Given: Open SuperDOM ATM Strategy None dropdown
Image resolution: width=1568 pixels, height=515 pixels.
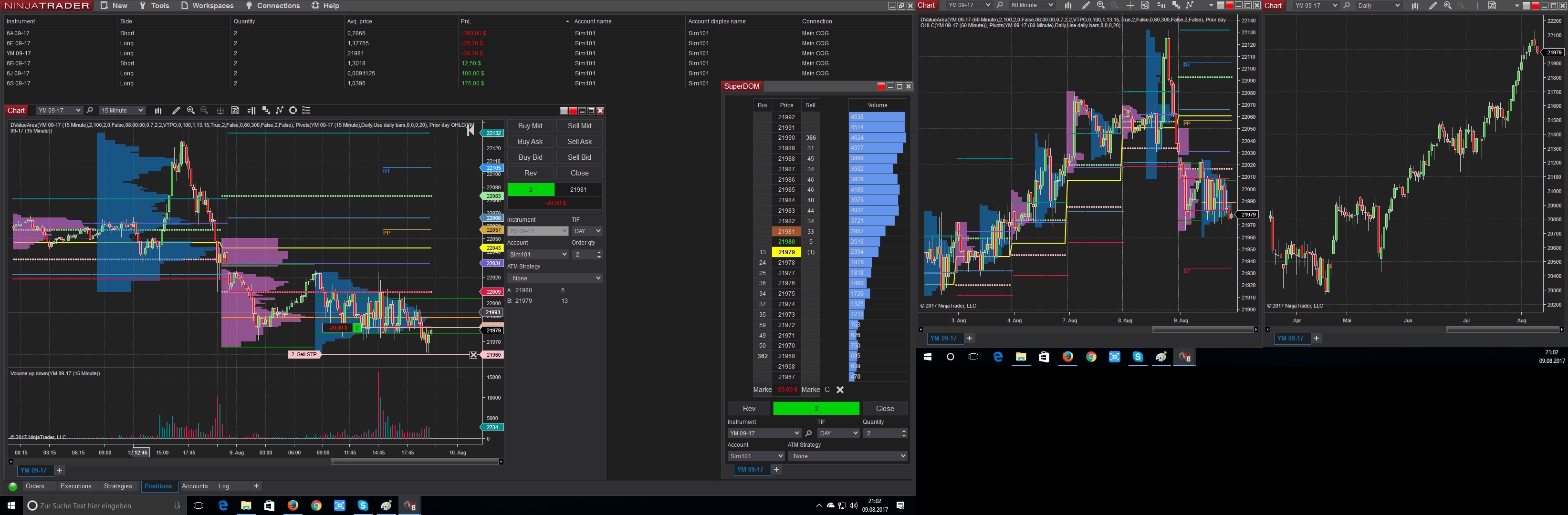Looking at the screenshot, I should [x=847, y=456].
